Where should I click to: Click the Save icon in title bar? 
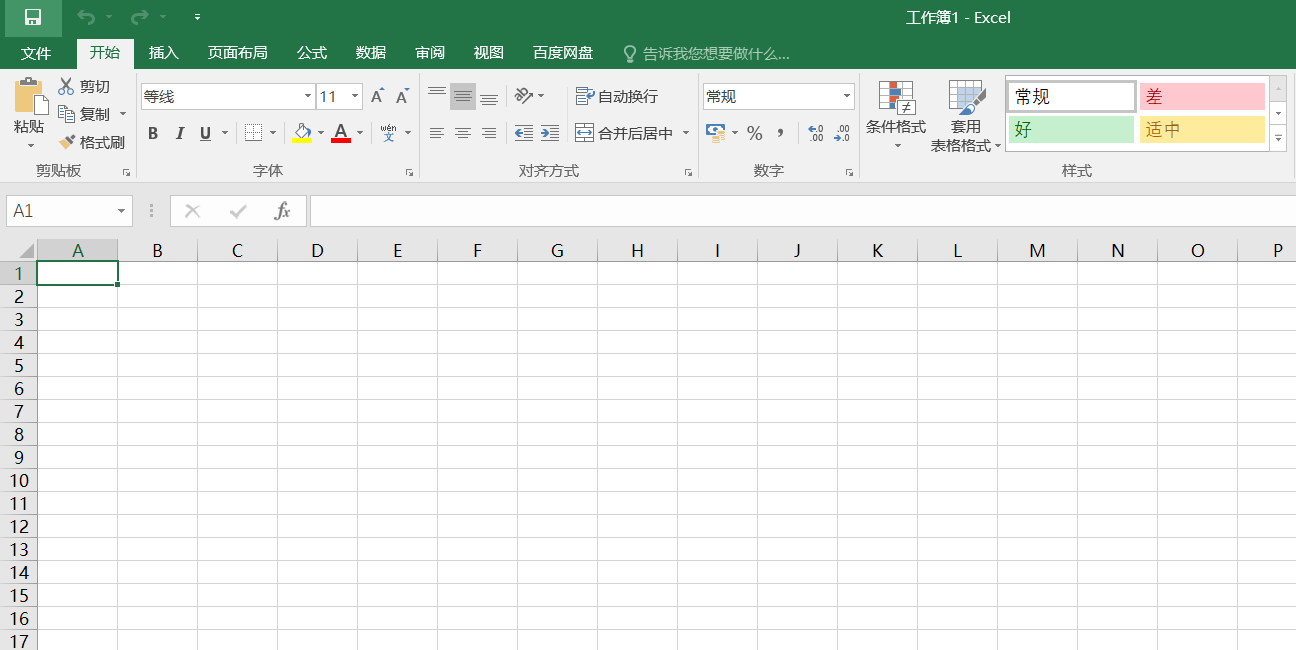coord(32,17)
